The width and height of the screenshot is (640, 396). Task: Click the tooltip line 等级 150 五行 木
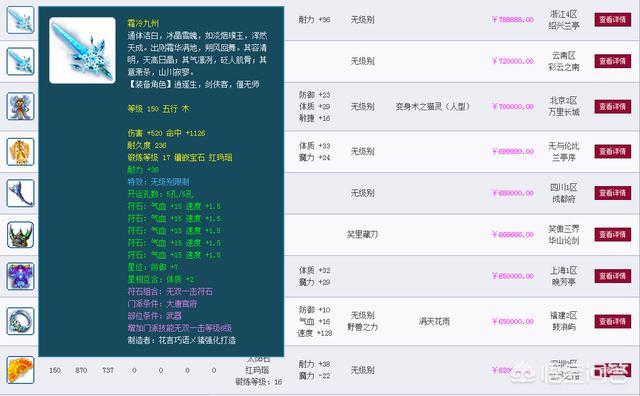158,109
